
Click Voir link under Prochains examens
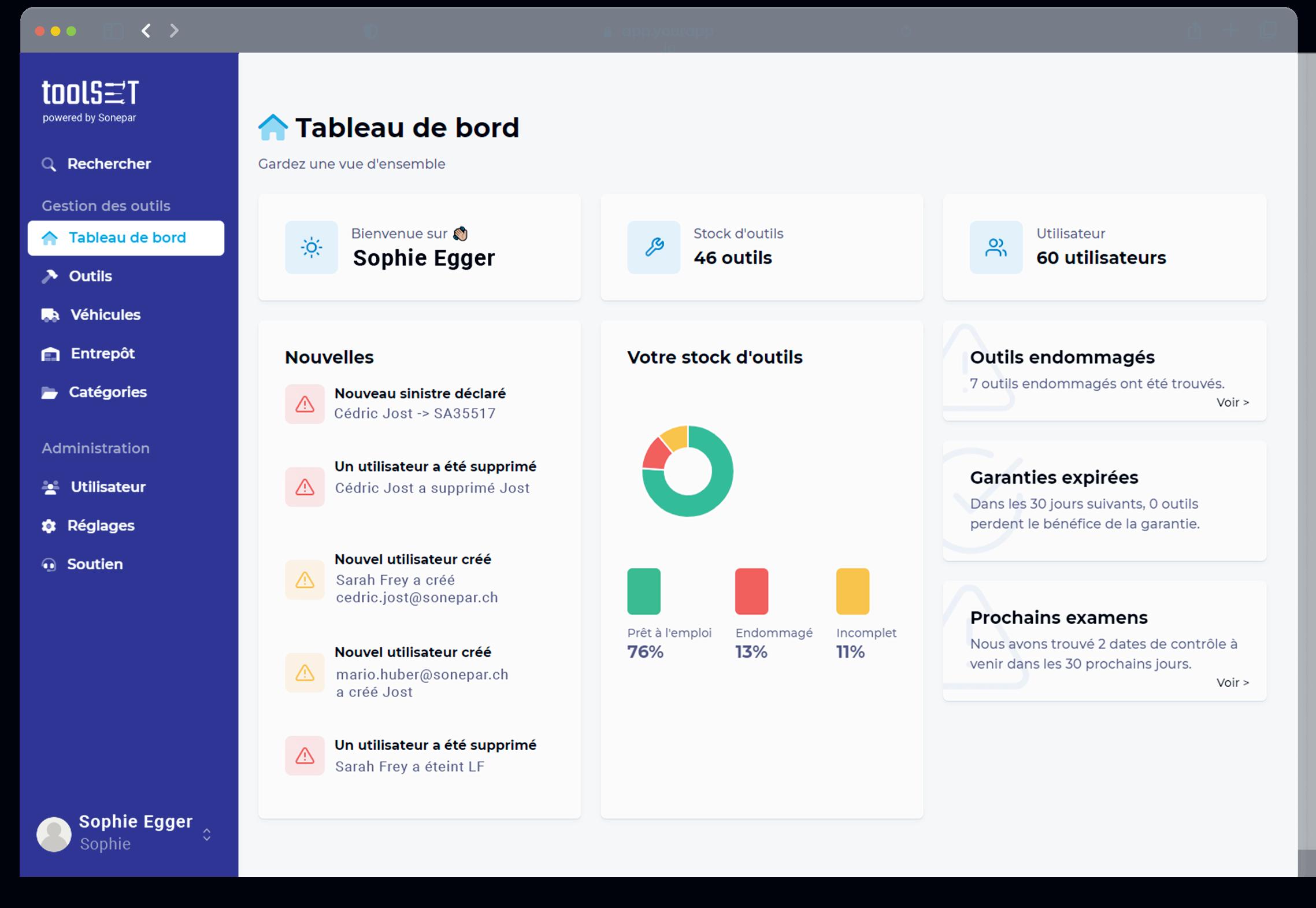pos(1232,683)
